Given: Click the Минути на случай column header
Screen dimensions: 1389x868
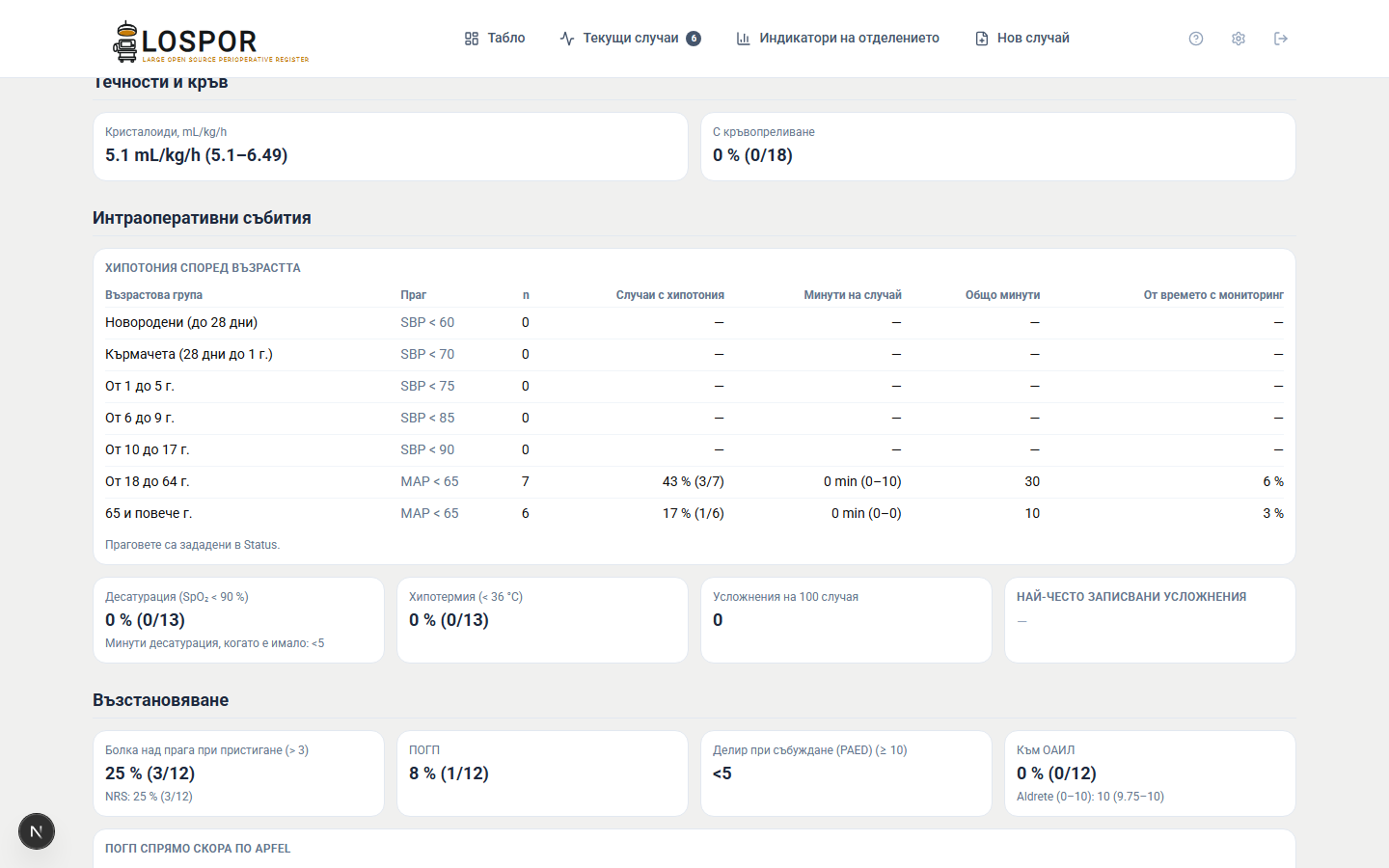Looking at the screenshot, I should coord(853,295).
